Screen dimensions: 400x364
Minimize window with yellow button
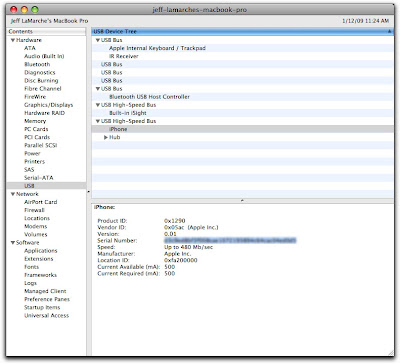click(24, 10)
